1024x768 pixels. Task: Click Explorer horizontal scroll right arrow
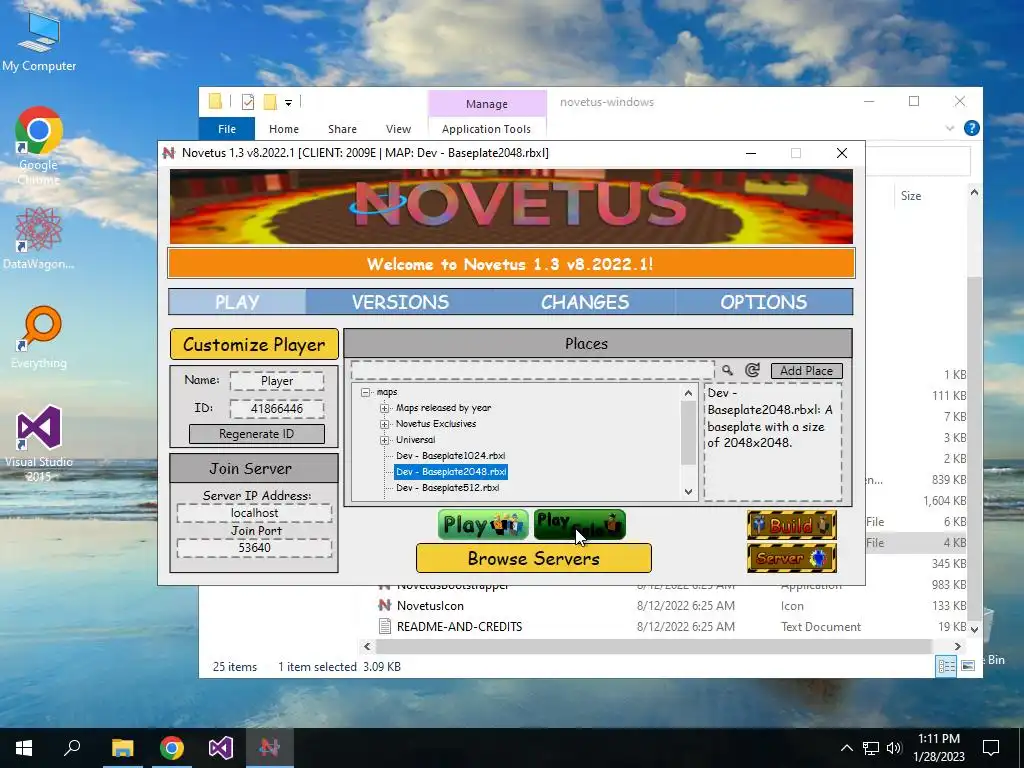coord(957,646)
